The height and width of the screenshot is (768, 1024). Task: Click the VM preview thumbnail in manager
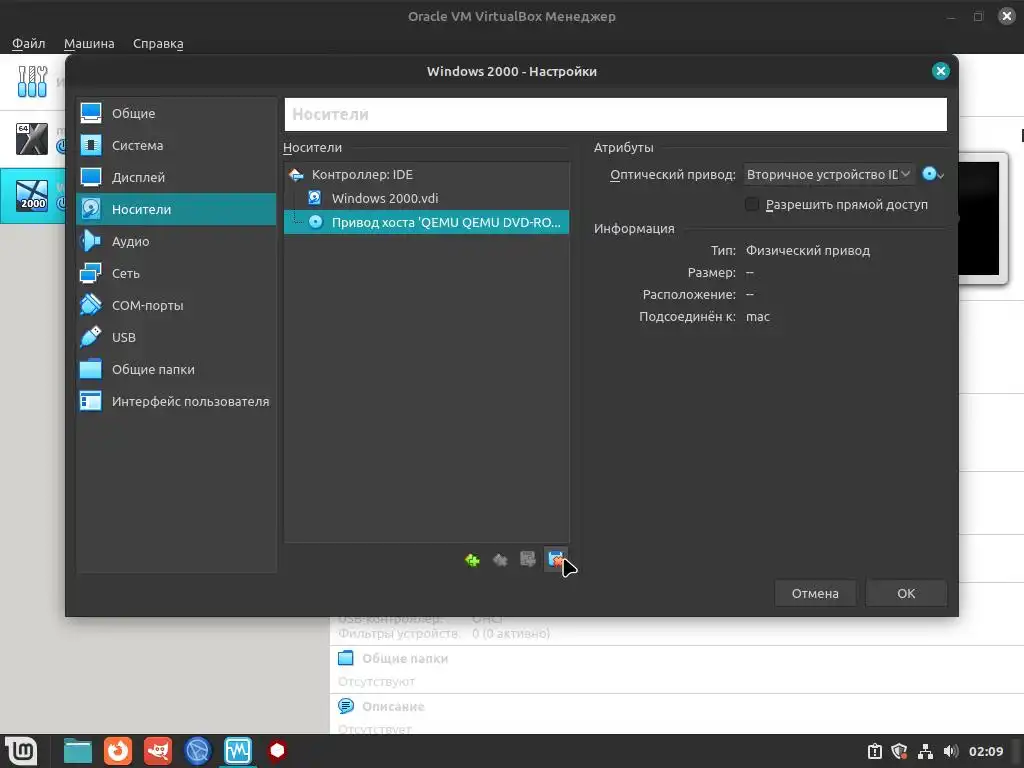983,218
